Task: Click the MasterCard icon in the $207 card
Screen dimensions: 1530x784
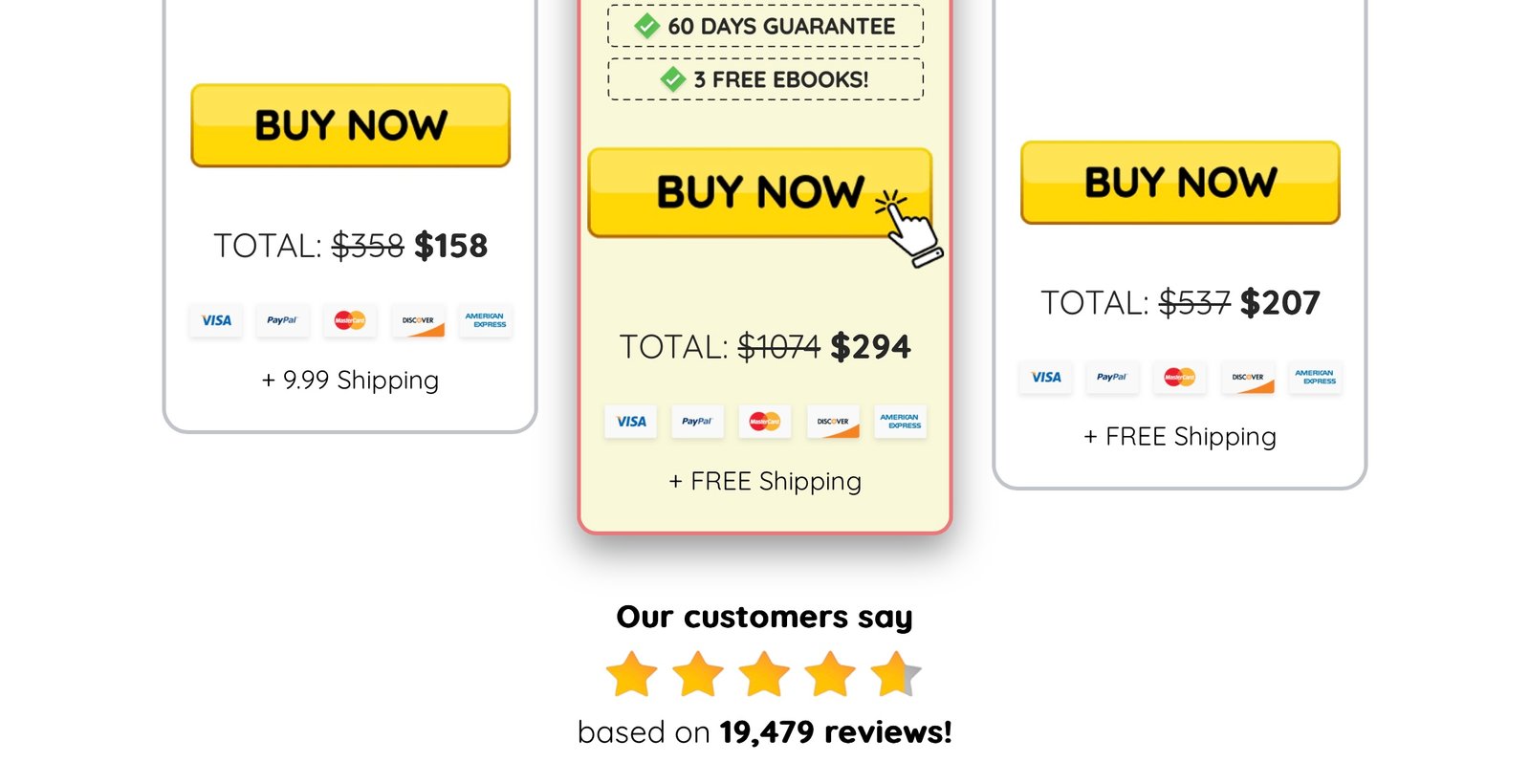Action: 1179,378
